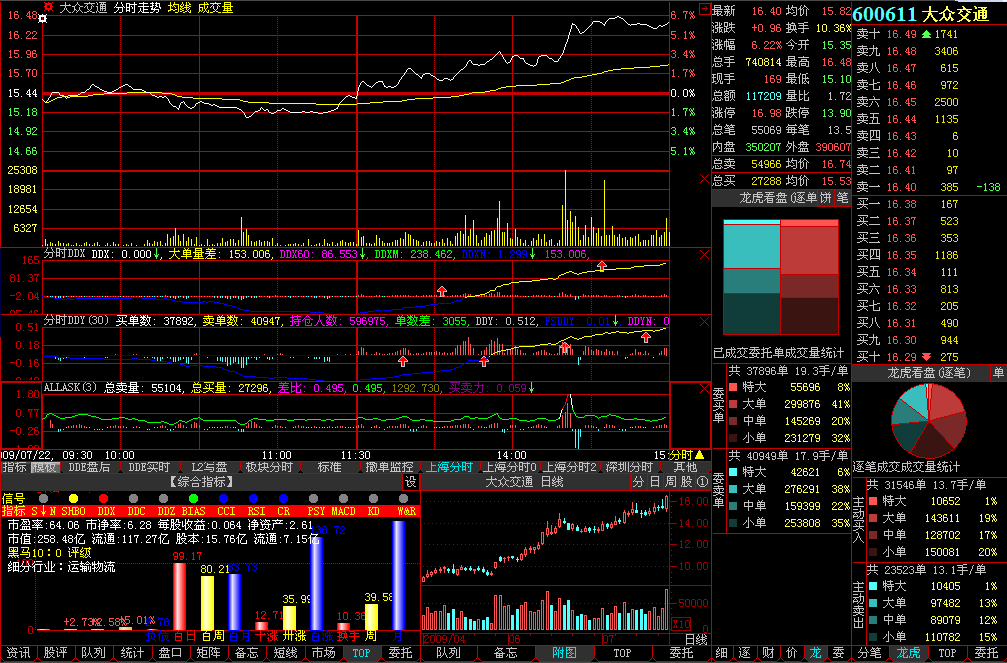1007x663 pixels.
Task: Click the 细 tab in the bottom right strip
Action: 721,653
